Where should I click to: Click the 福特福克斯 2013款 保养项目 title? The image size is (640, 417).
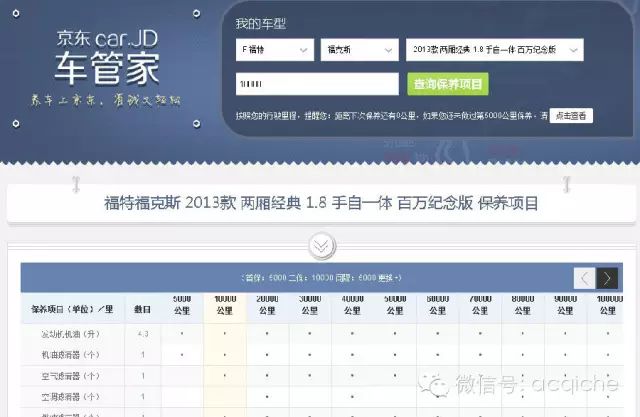click(x=321, y=203)
